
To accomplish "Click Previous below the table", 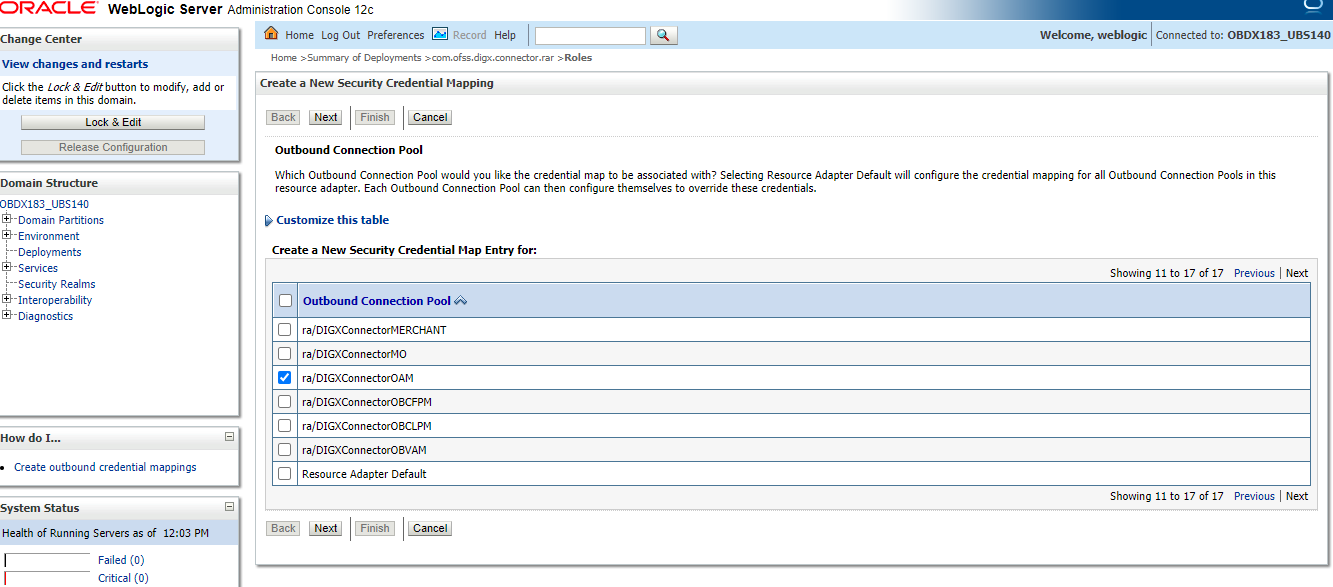I will pos(1254,496).
